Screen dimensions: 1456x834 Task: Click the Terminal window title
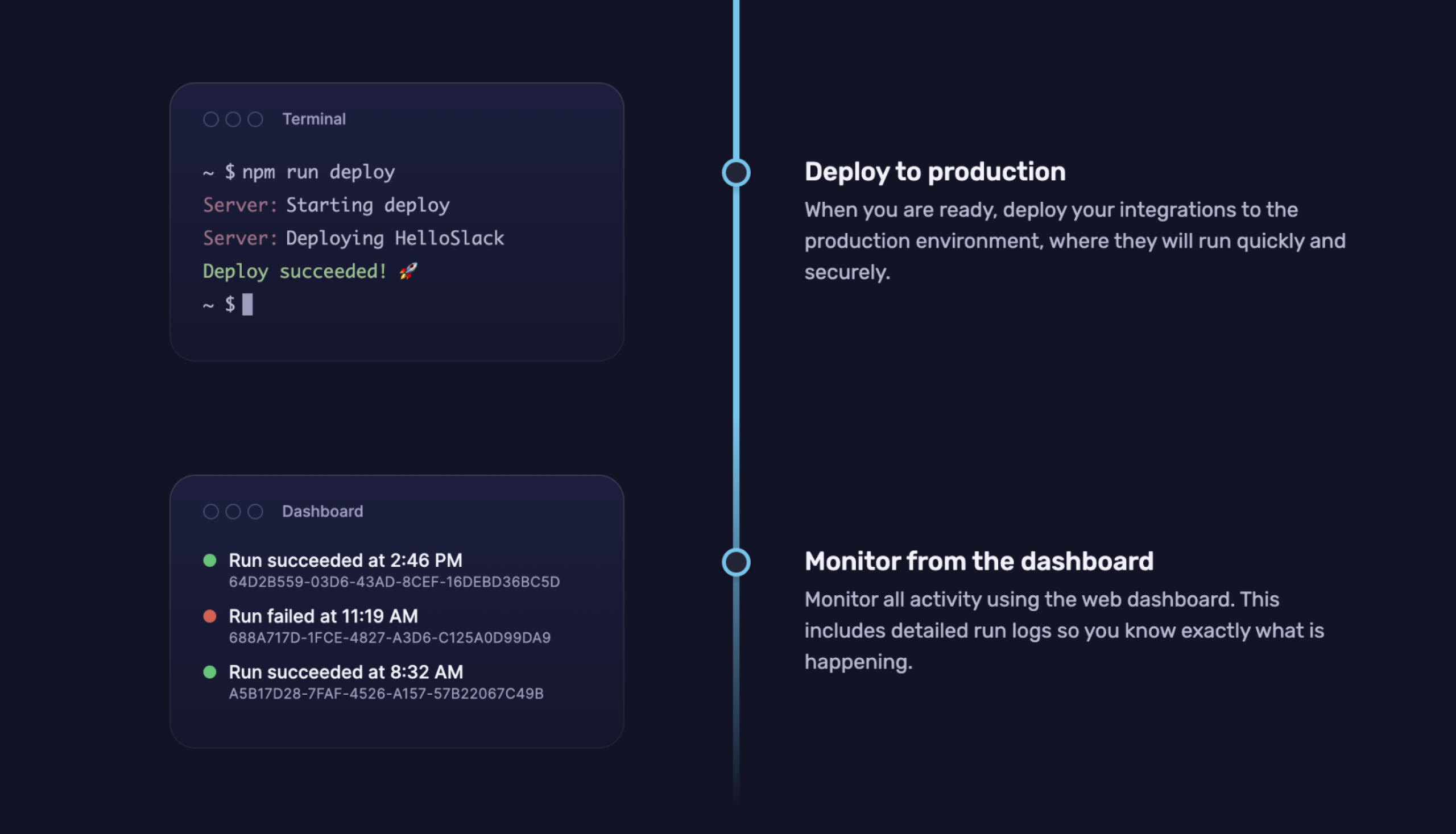pyautogui.click(x=314, y=119)
